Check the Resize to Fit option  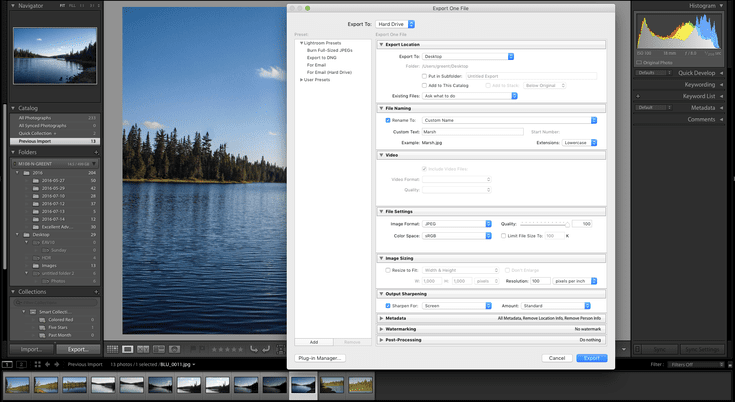coord(388,269)
